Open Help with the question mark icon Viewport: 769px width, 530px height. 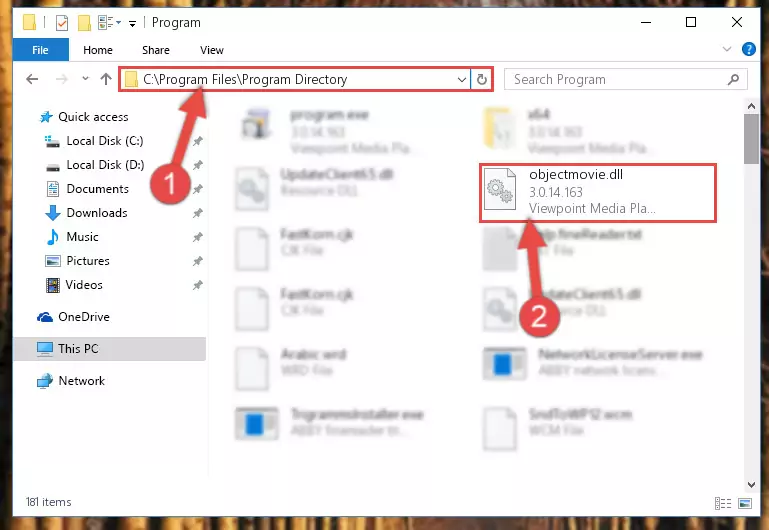[x=748, y=49]
